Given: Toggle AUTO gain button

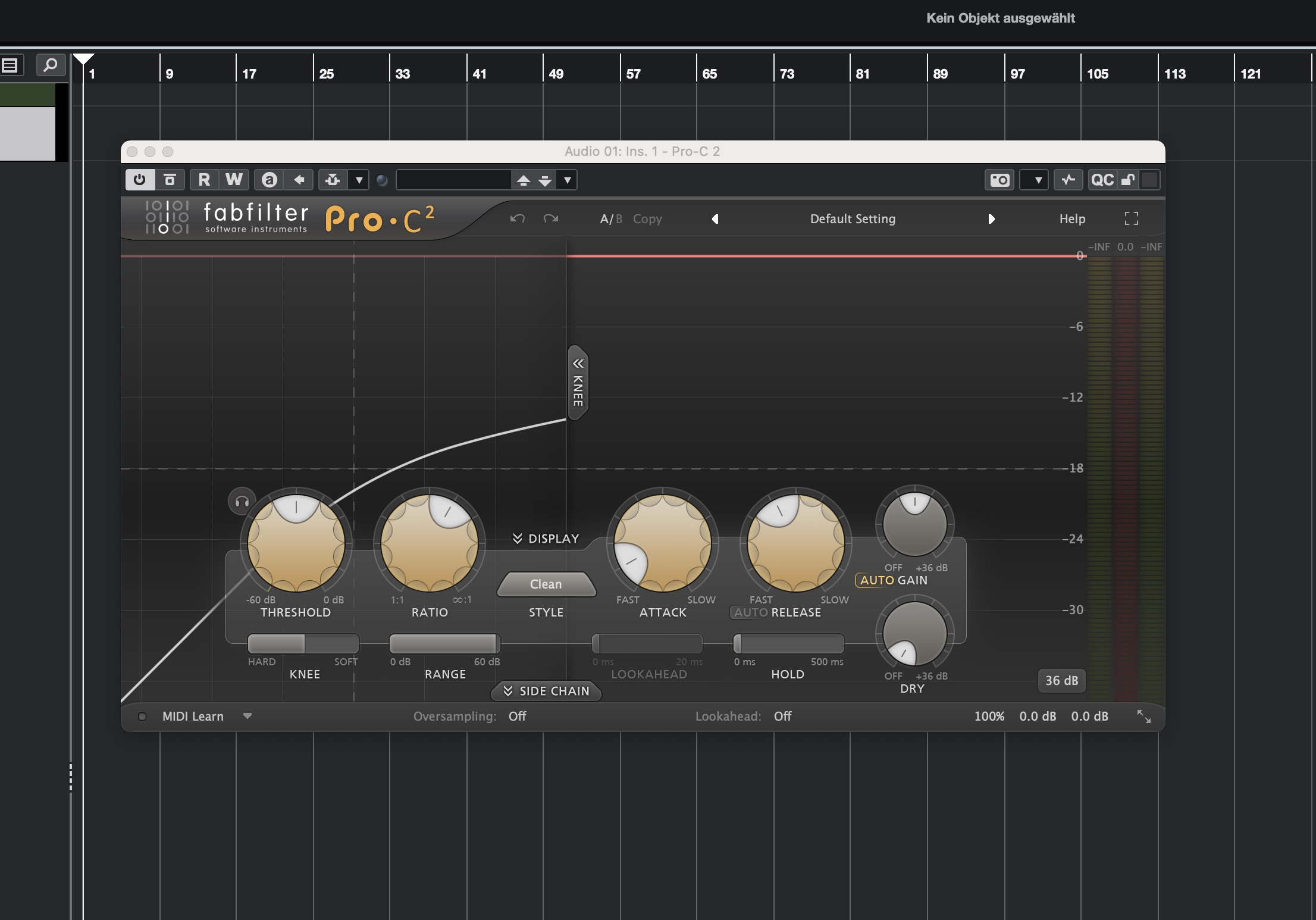Looking at the screenshot, I should (876, 580).
